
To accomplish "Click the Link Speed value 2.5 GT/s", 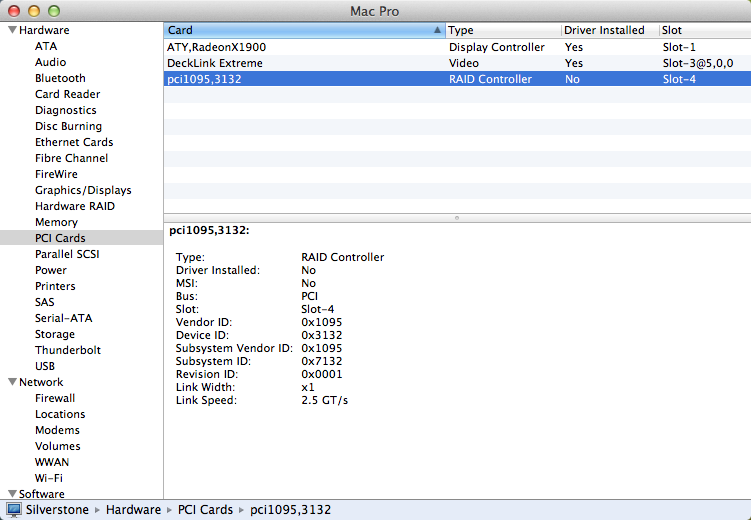I will [x=324, y=400].
